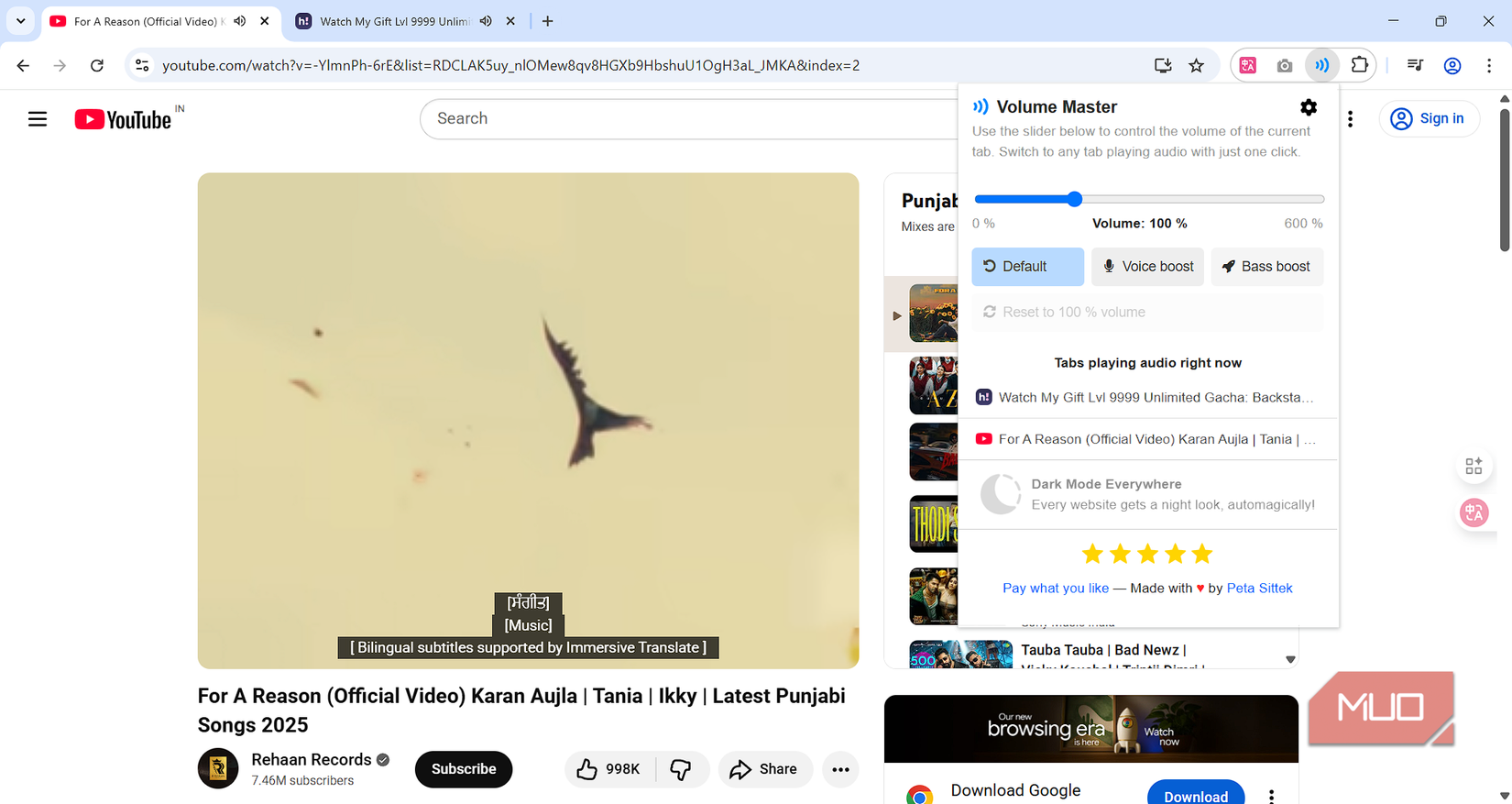Click the five-star rating row

coord(1147,554)
